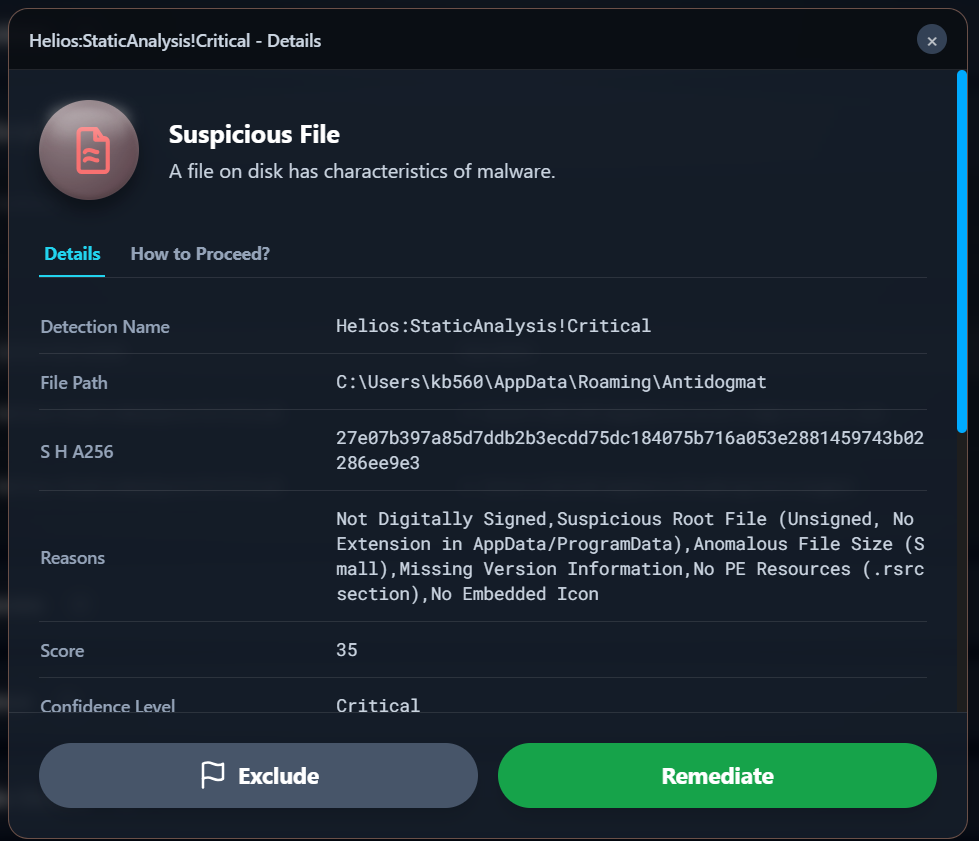Click the Antidogmat file path value
The height and width of the screenshot is (841, 979).
tap(551, 382)
